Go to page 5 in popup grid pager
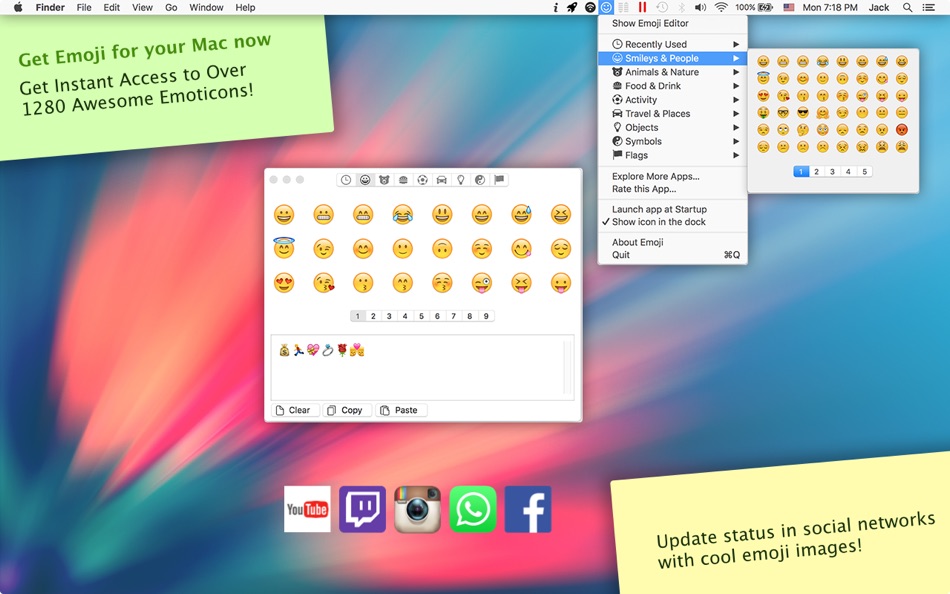 (865, 172)
